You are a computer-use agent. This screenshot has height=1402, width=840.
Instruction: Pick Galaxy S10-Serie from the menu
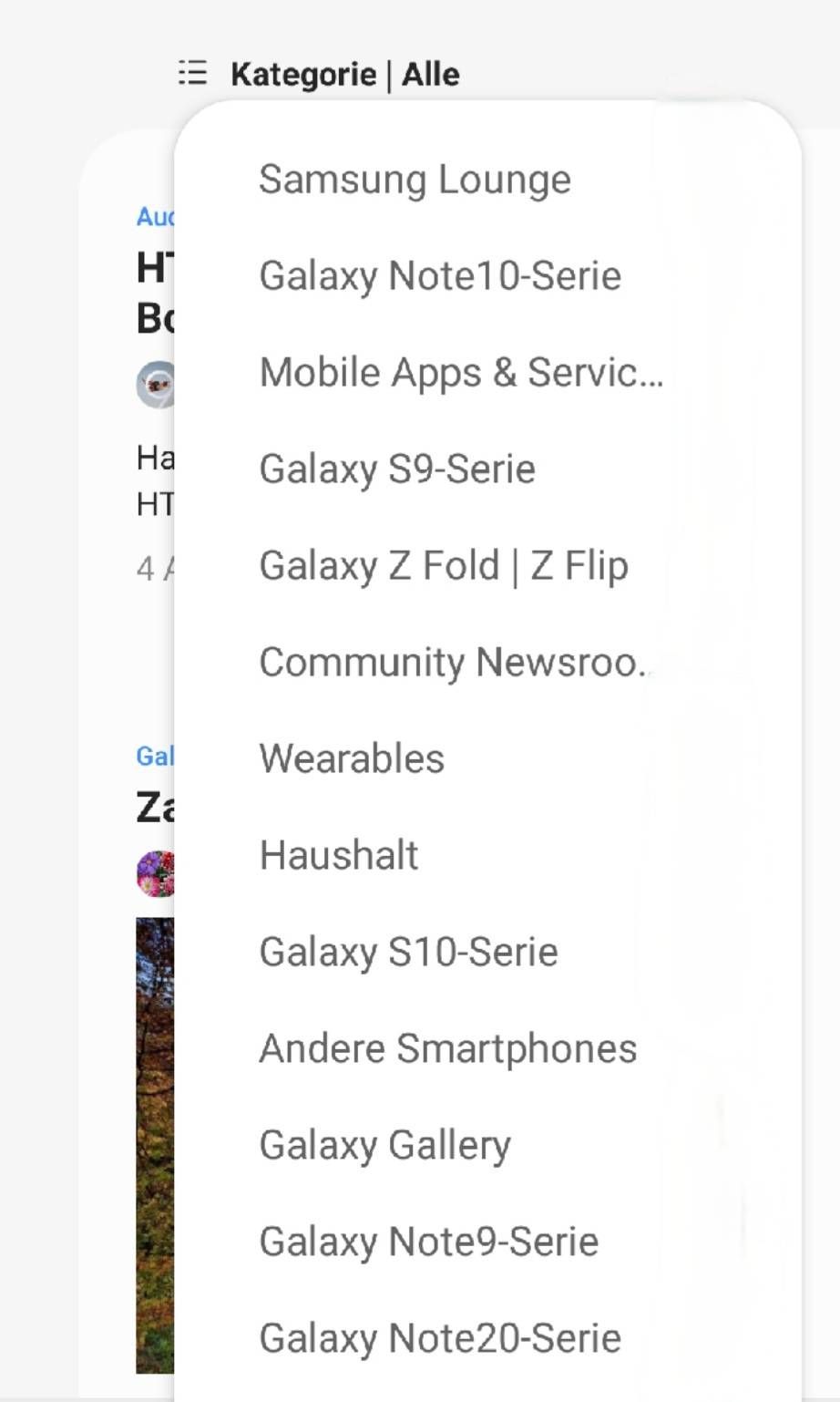408,953
